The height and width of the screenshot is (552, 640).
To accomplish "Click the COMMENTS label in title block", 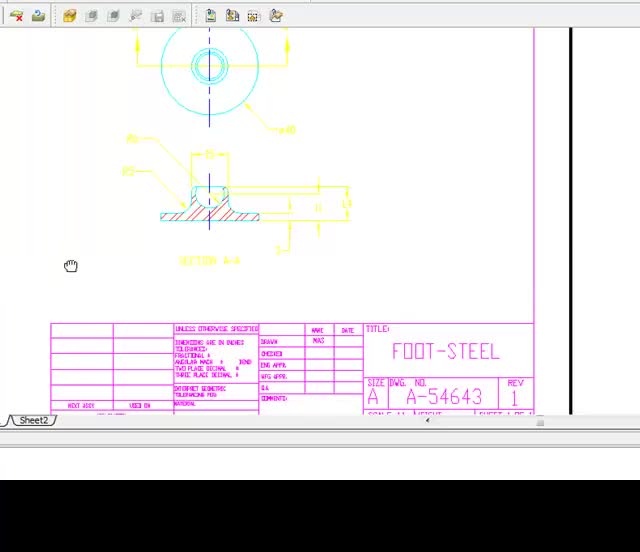I will pyautogui.click(x=274, y=398).
